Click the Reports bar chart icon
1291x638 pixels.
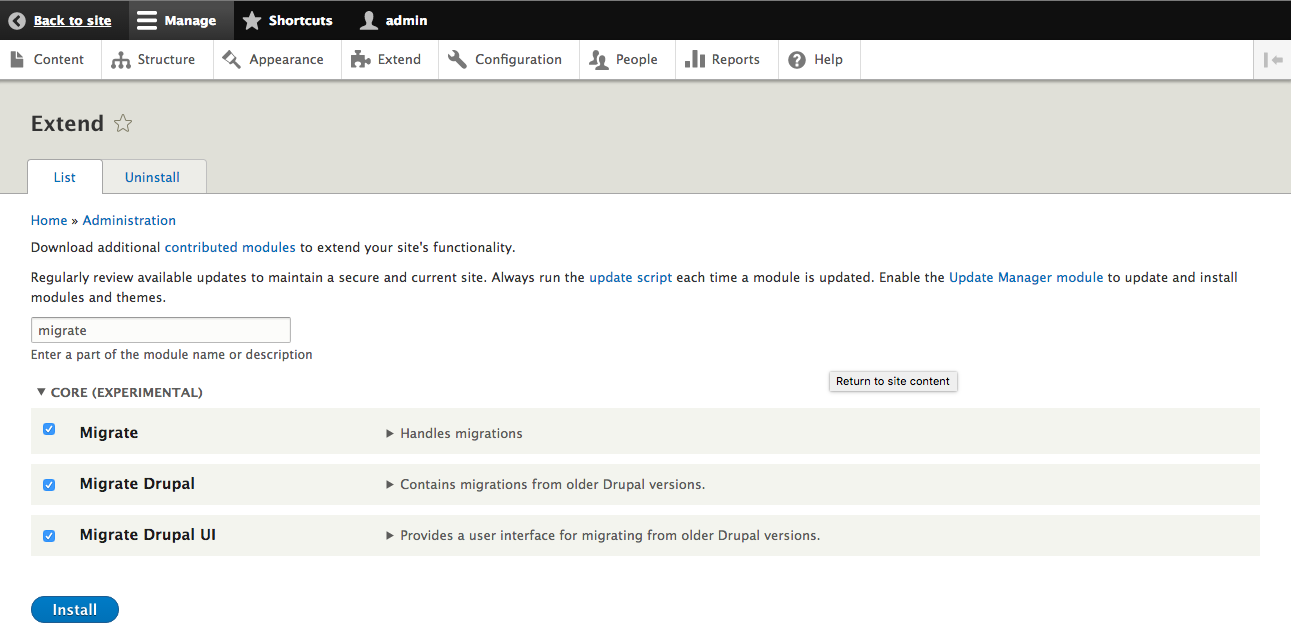695,60
